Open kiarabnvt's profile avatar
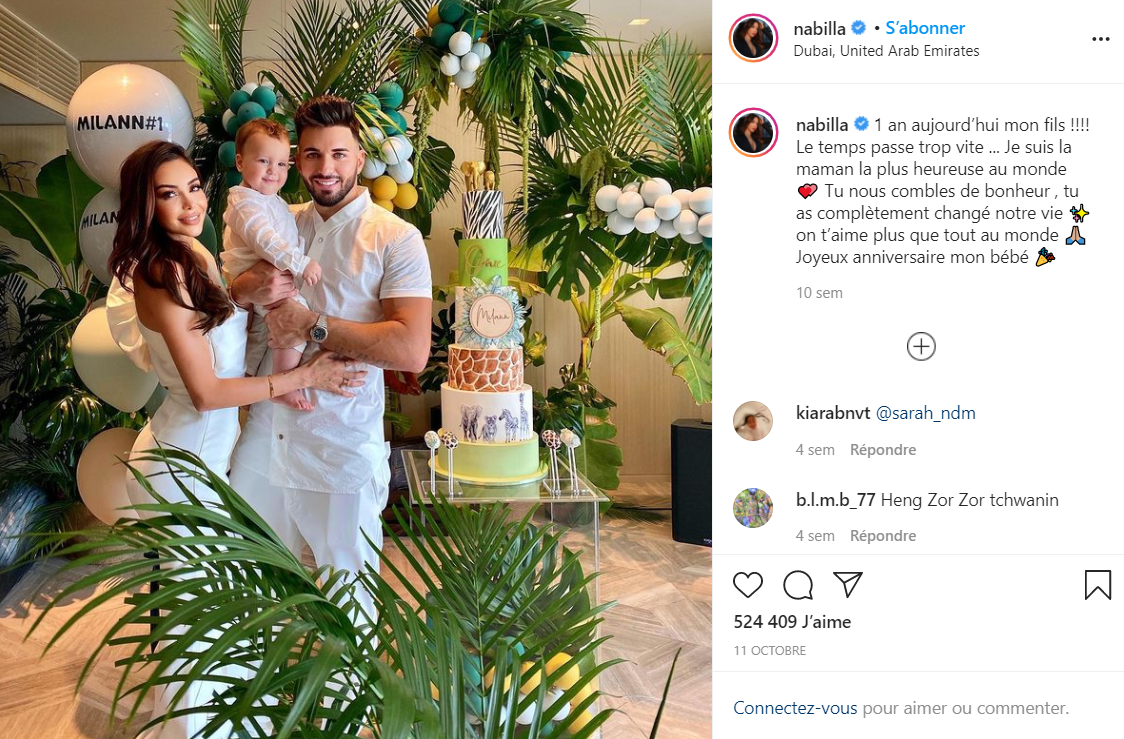 [753, 421]
